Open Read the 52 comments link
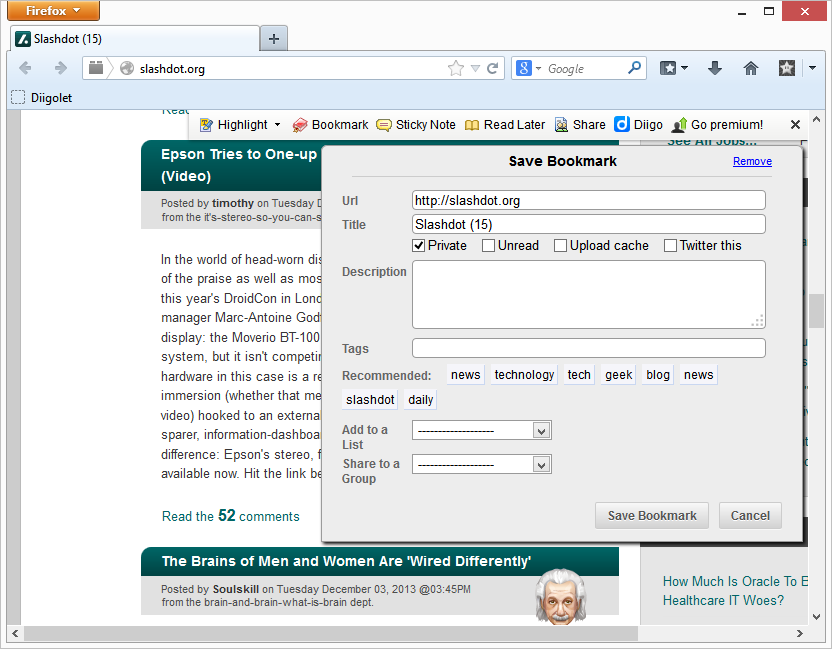Image resolution: width=832 pixels, height=649 pixels. tap(230, 516)
